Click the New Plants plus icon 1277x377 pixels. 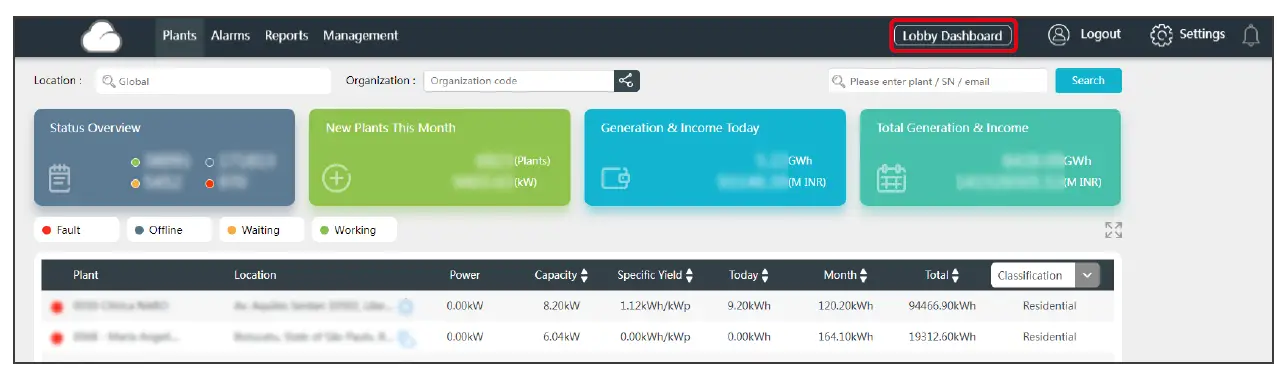[337, 179]
